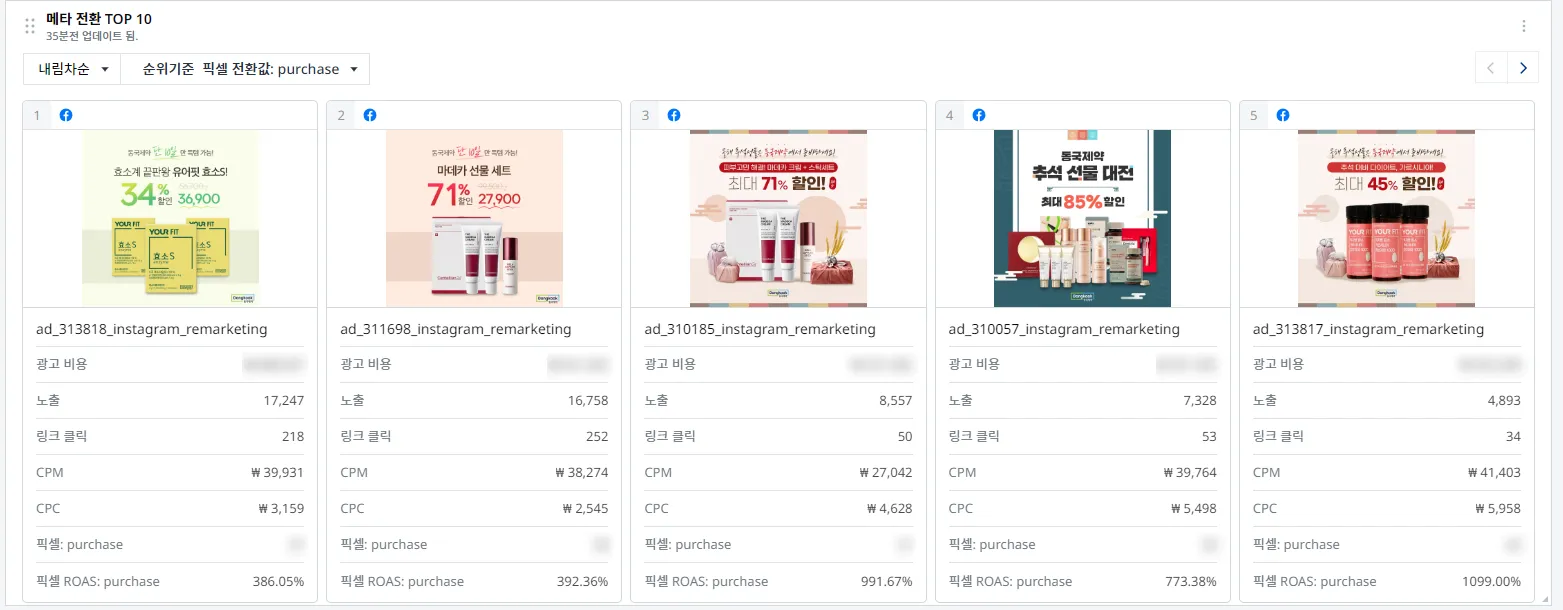
Task: Click the CPM value ₩39,764
Action: click(x=1191, y=472)
